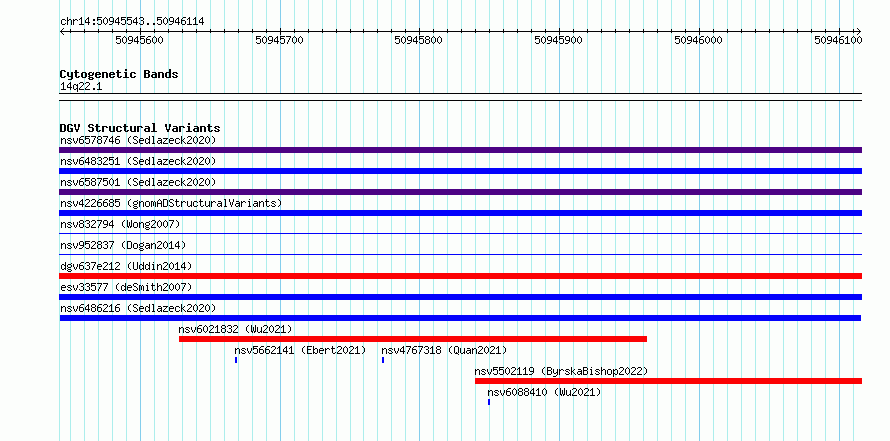Click the nsv6587501 (Sedlazeck2020) label
This screenshot has width=890, height=441.
tap(138, 182)
